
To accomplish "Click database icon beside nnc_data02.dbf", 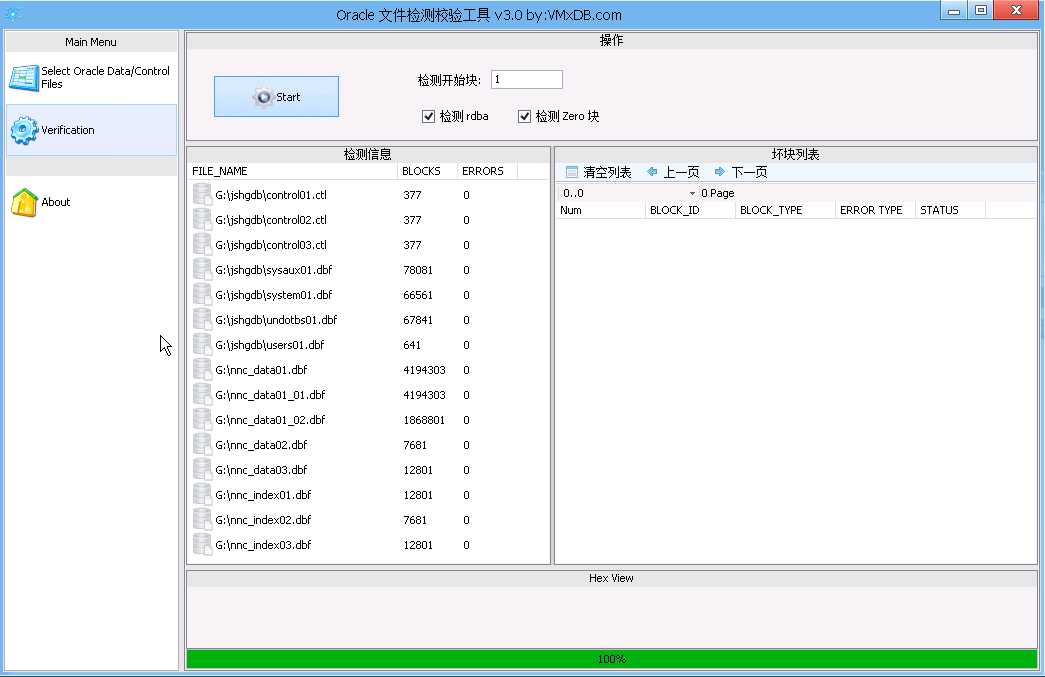I will (202, 444).
